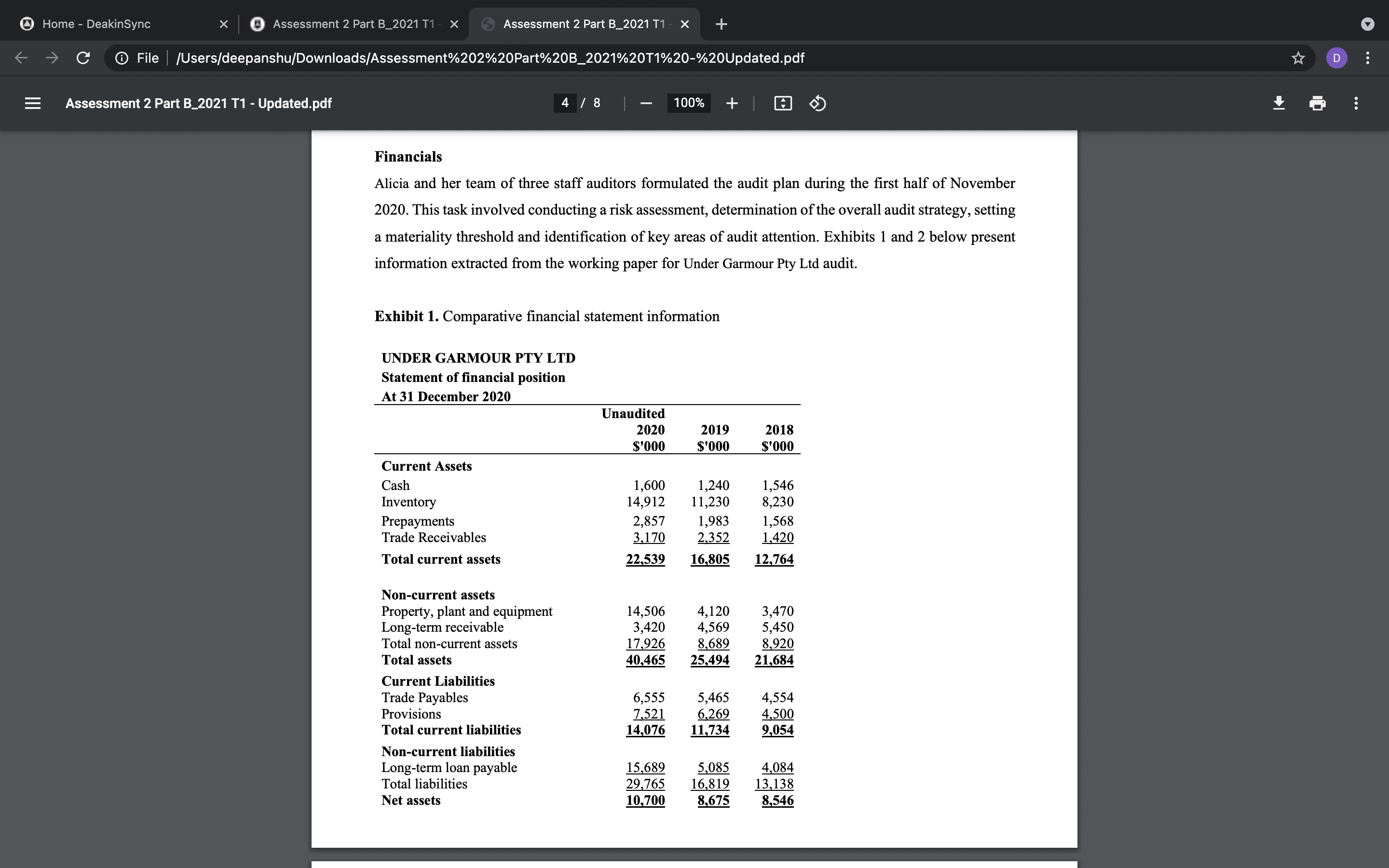Open a new browser tab
This screenshot has height=868, width=1389.
click(721, 24)
